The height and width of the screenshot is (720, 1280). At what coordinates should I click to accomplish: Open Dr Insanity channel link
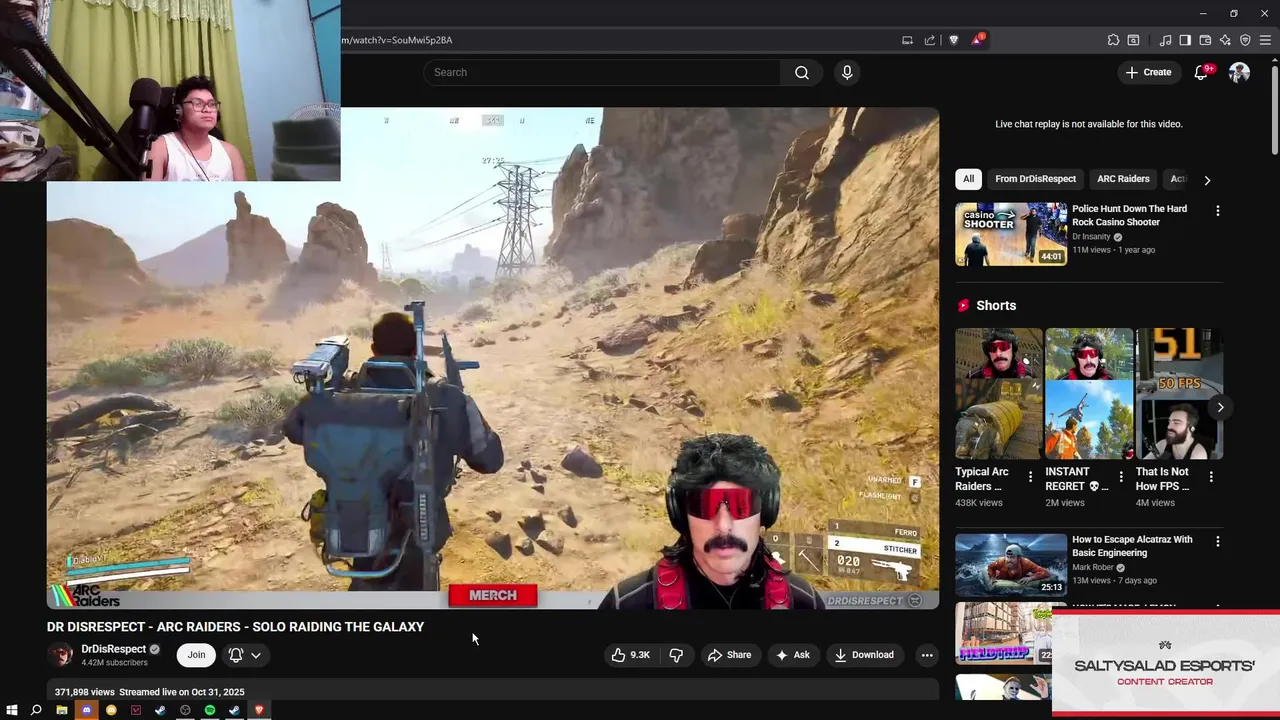1091,237
